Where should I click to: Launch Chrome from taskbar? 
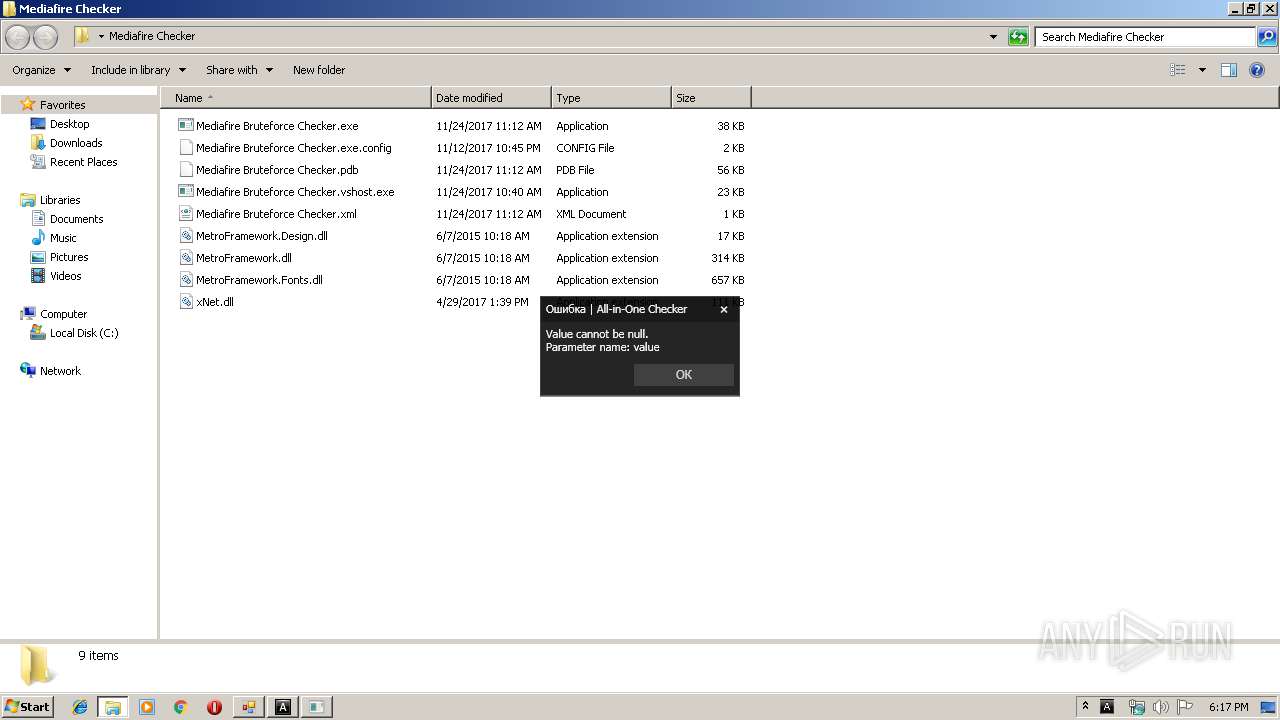(181, 707)
